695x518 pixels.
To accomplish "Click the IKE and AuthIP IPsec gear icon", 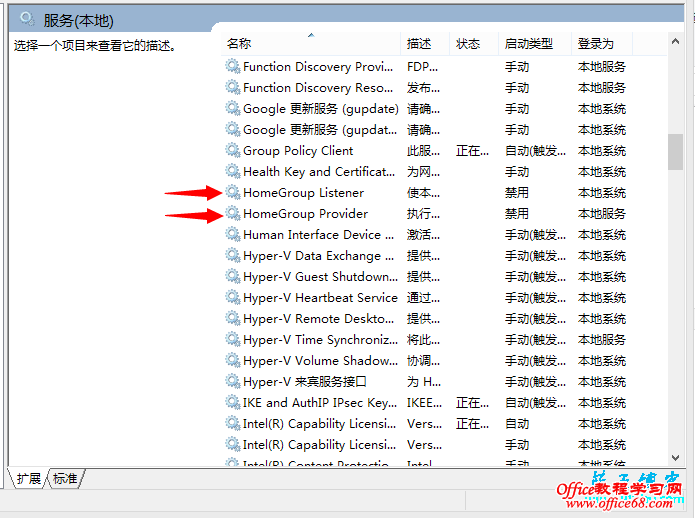I will coord(233,402).
